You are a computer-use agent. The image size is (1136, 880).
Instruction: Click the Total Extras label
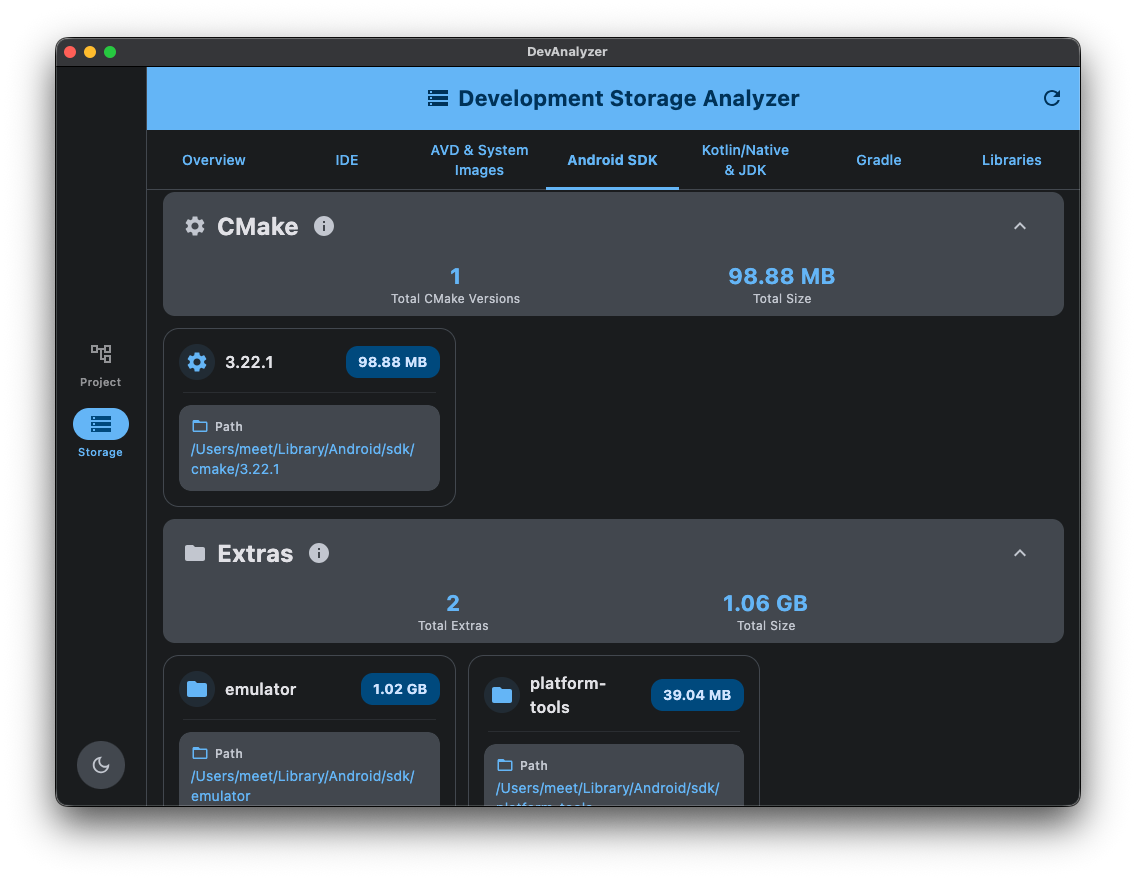coord(453,625)
